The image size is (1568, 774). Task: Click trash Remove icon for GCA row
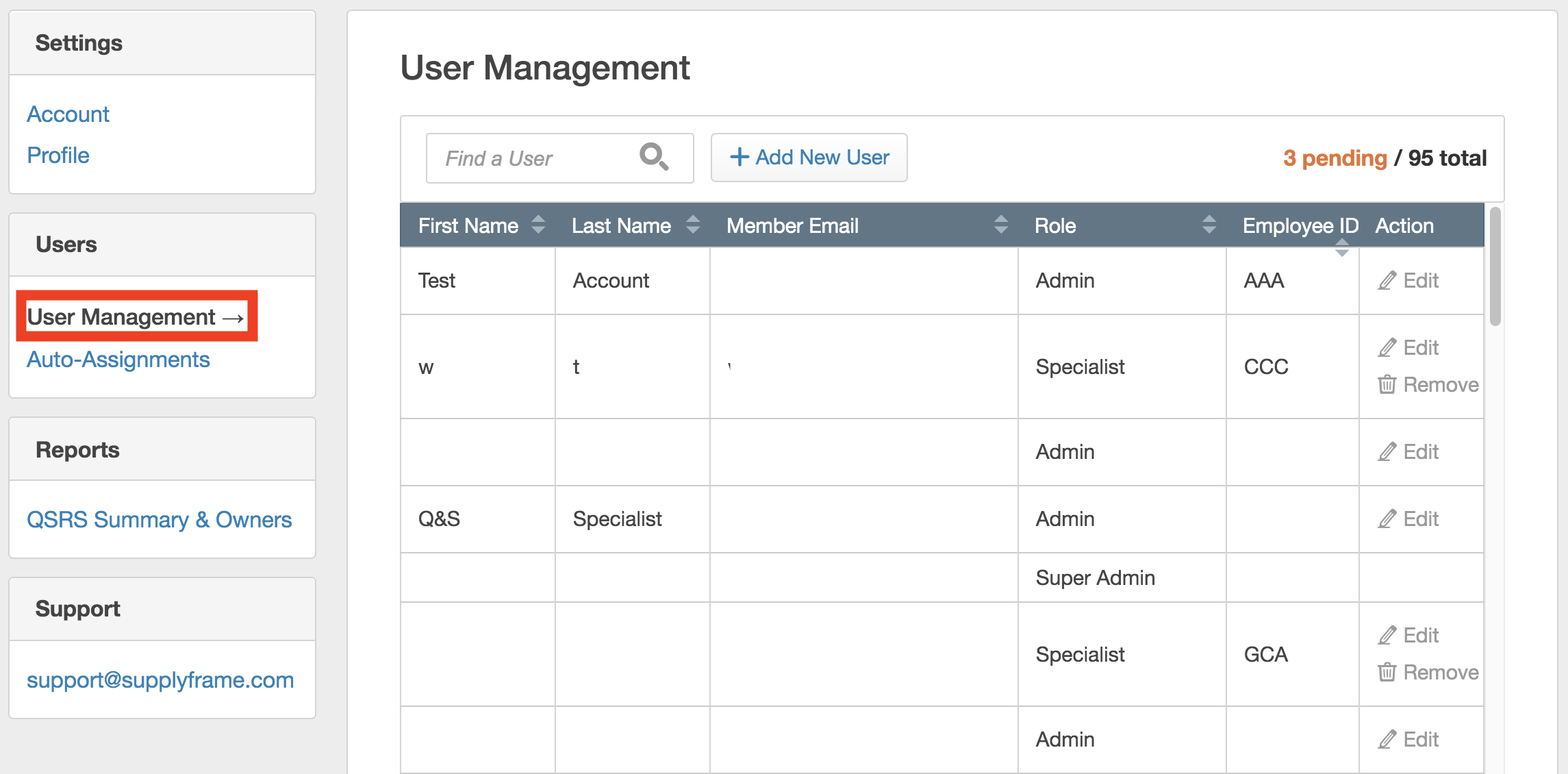click(x=1387, y=673)
